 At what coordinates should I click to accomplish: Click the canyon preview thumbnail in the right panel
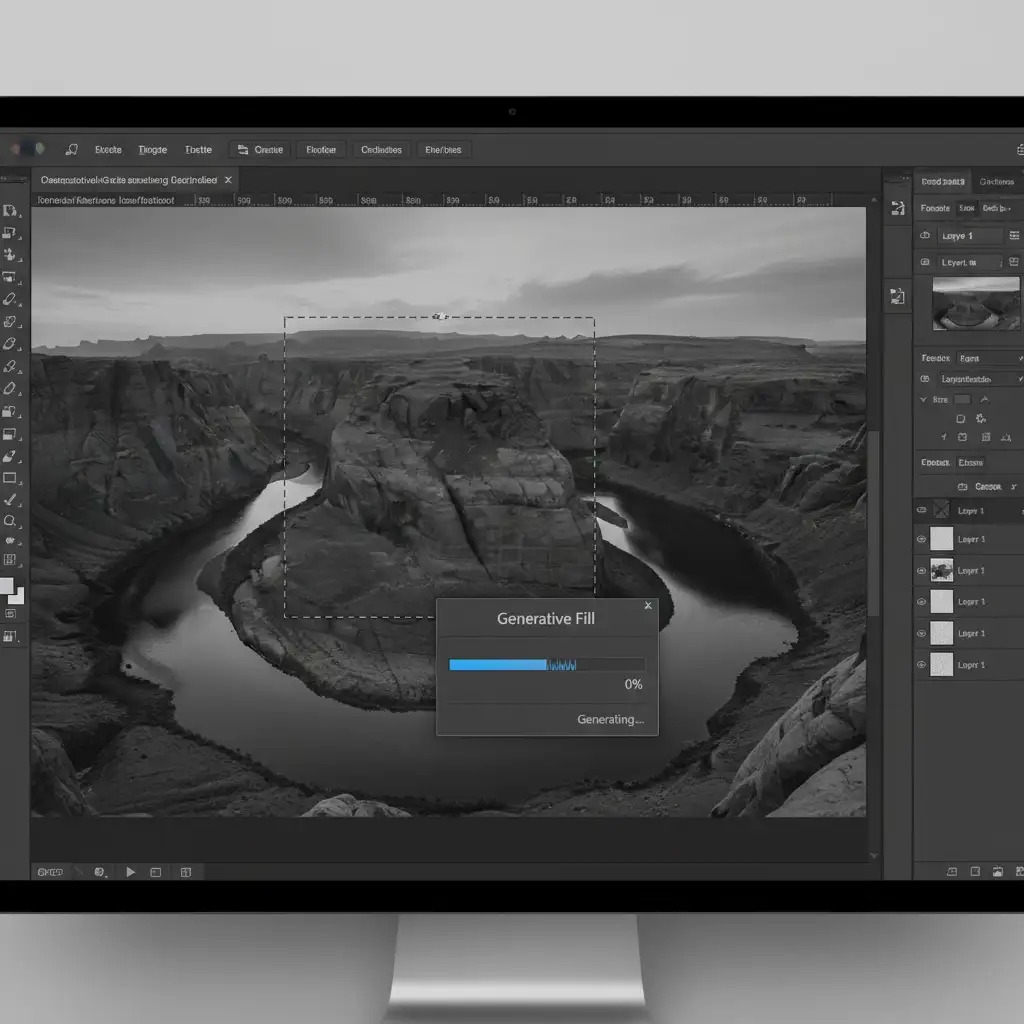[x=976, y=304]
